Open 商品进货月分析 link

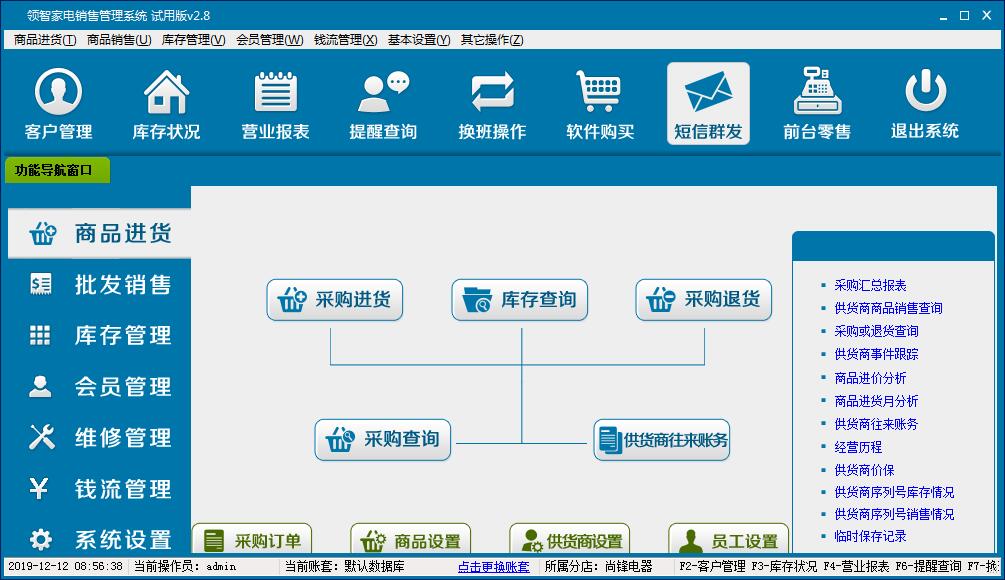pos(876,401)
